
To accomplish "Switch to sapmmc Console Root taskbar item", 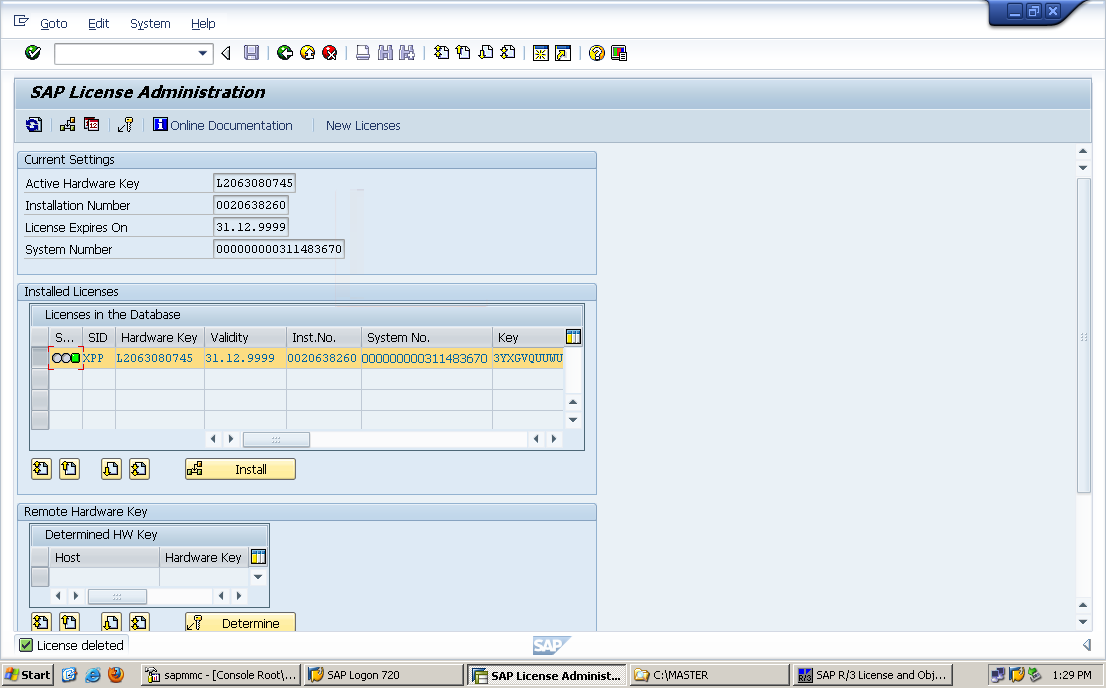I will [x=221, y=675].
